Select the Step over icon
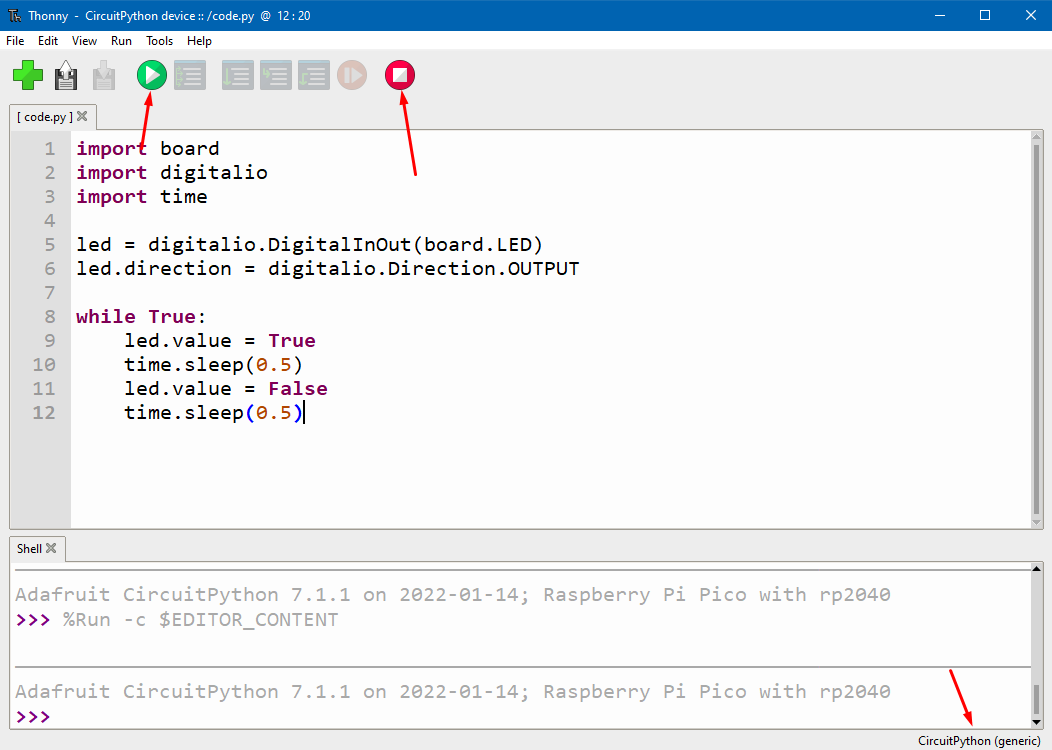This screenshot has width=1052, height=750. pos(237,74)
